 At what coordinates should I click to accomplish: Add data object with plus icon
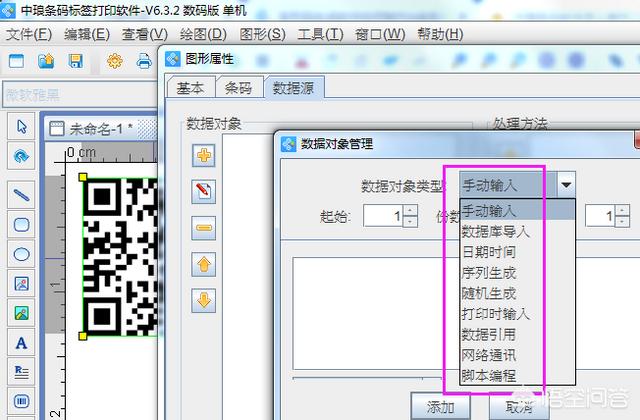[x=204, y=155]
